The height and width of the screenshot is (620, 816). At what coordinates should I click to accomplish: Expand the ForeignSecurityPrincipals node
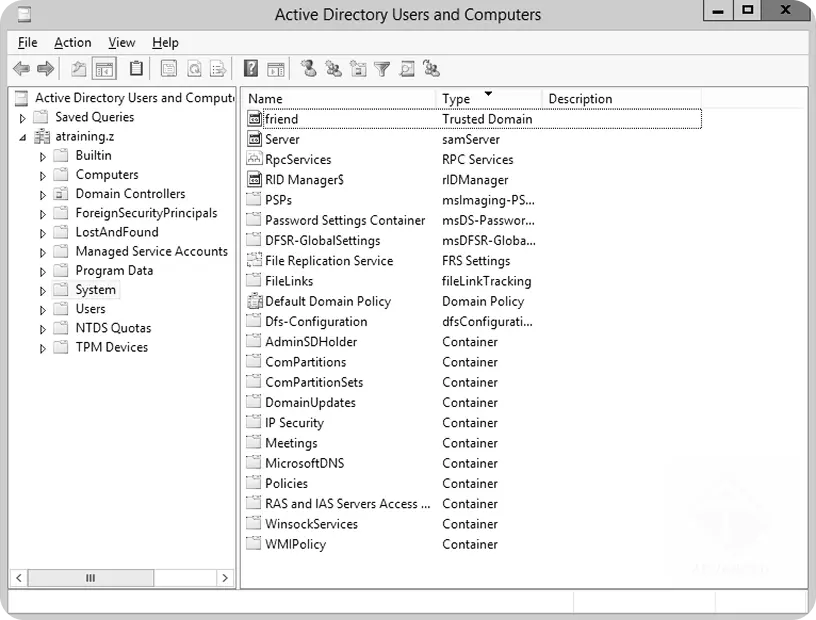(x=43, y=214)
